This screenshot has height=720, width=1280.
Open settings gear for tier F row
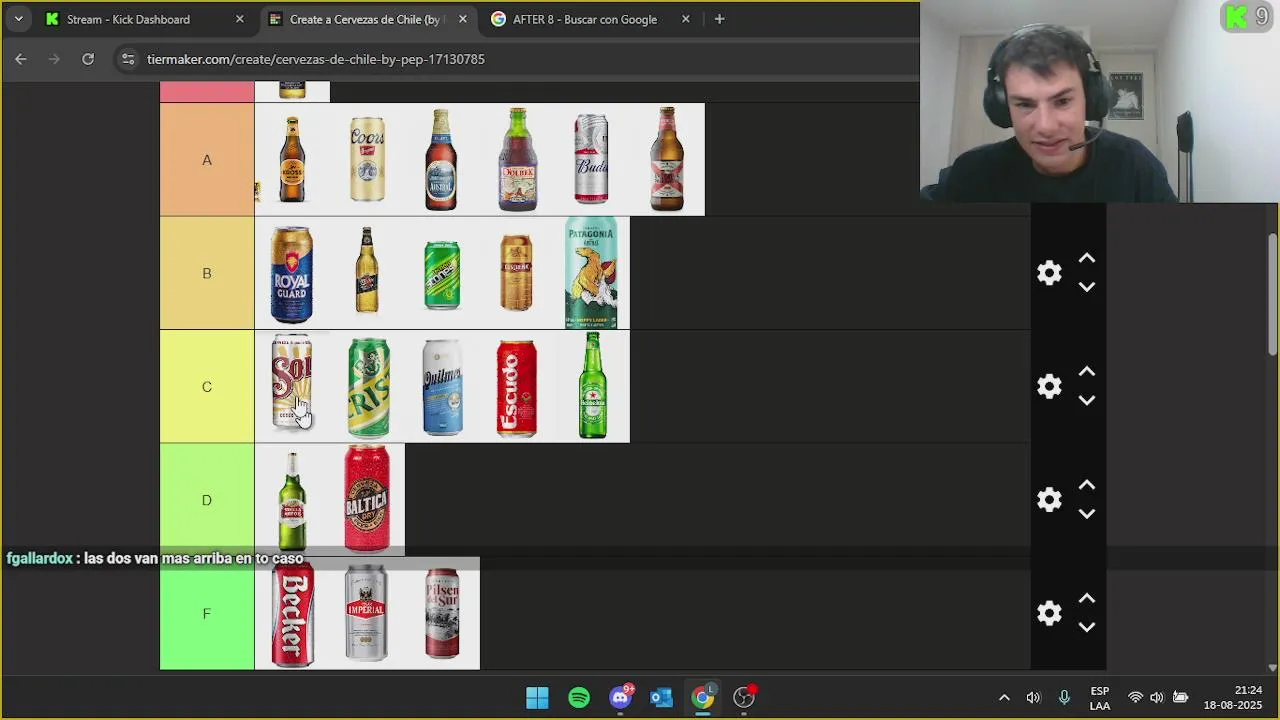tap(1049, 613)
